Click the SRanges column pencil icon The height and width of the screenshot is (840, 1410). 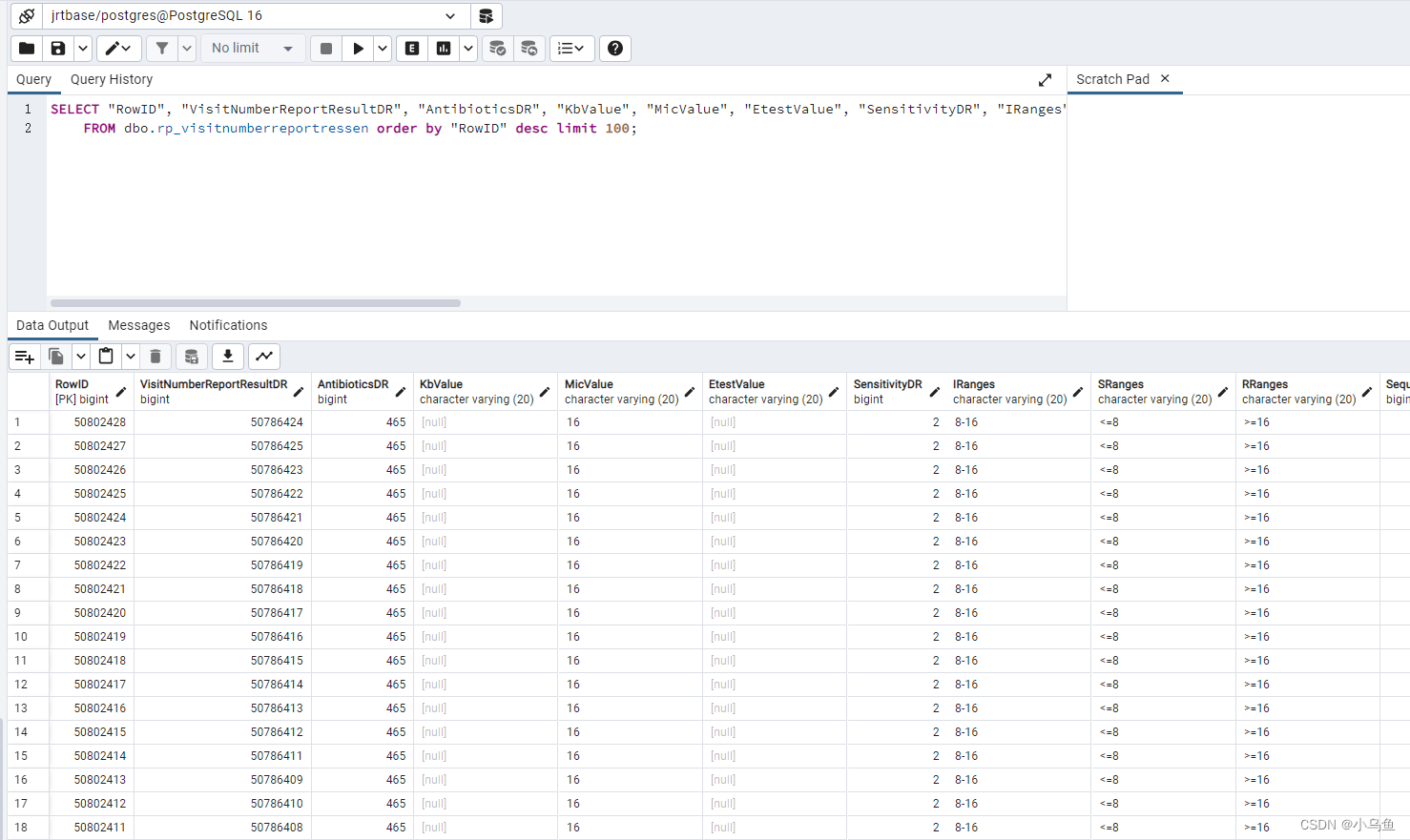(x=1223, y=392)
